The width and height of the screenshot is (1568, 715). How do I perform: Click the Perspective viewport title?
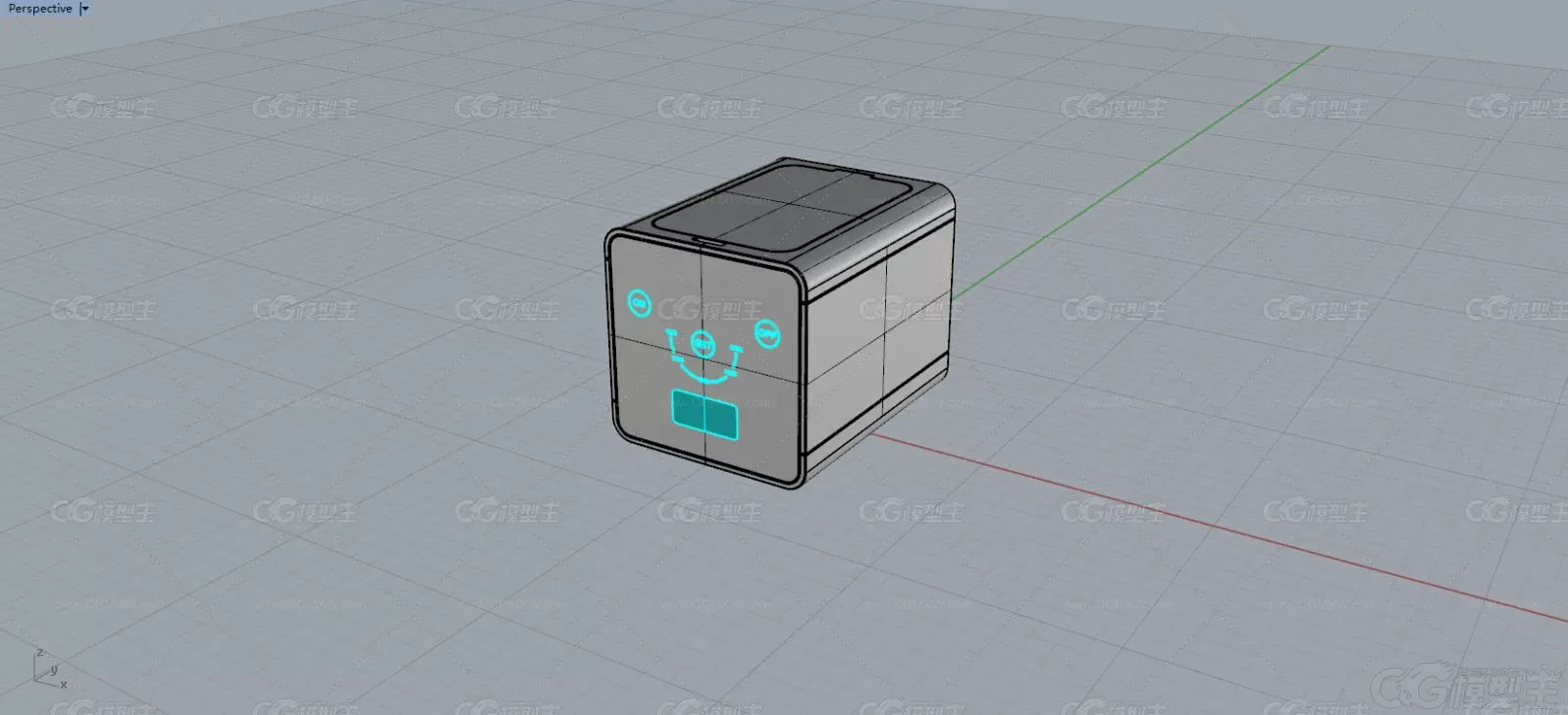(x=40, y=9)
